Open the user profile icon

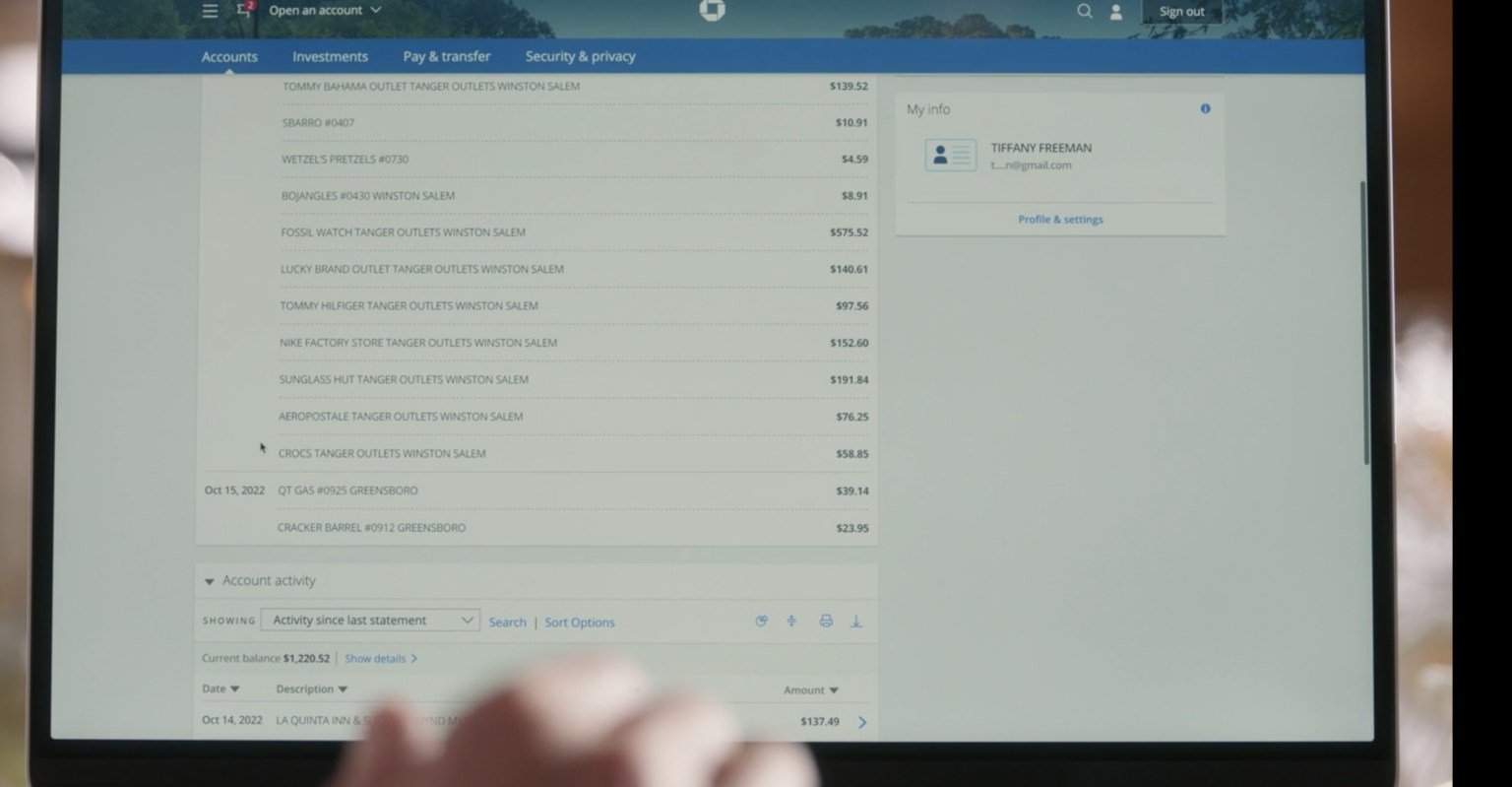pos(1116,12)
